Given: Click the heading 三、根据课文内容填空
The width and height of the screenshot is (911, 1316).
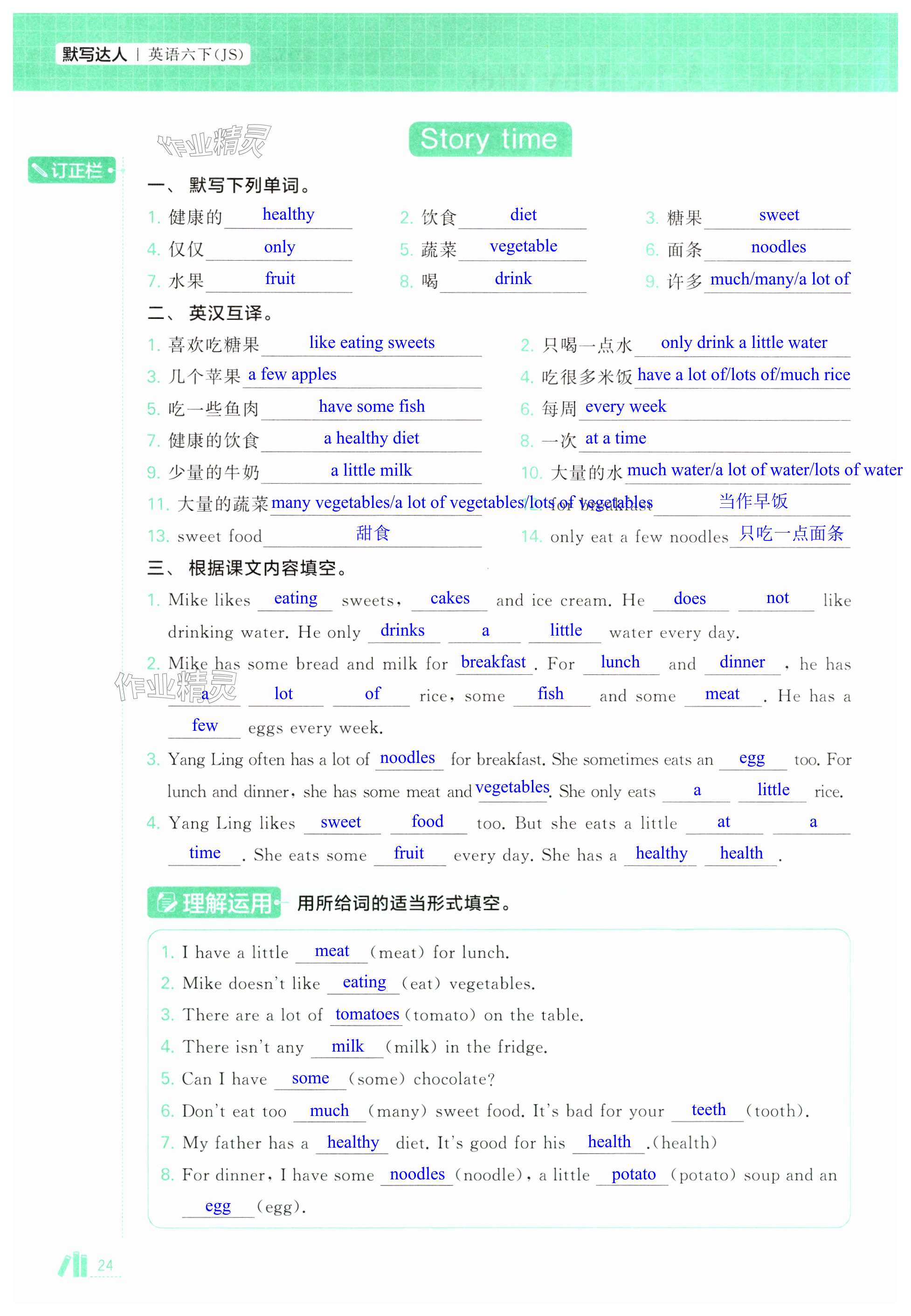Looking at the screenshot, I should tap(248, 568).
